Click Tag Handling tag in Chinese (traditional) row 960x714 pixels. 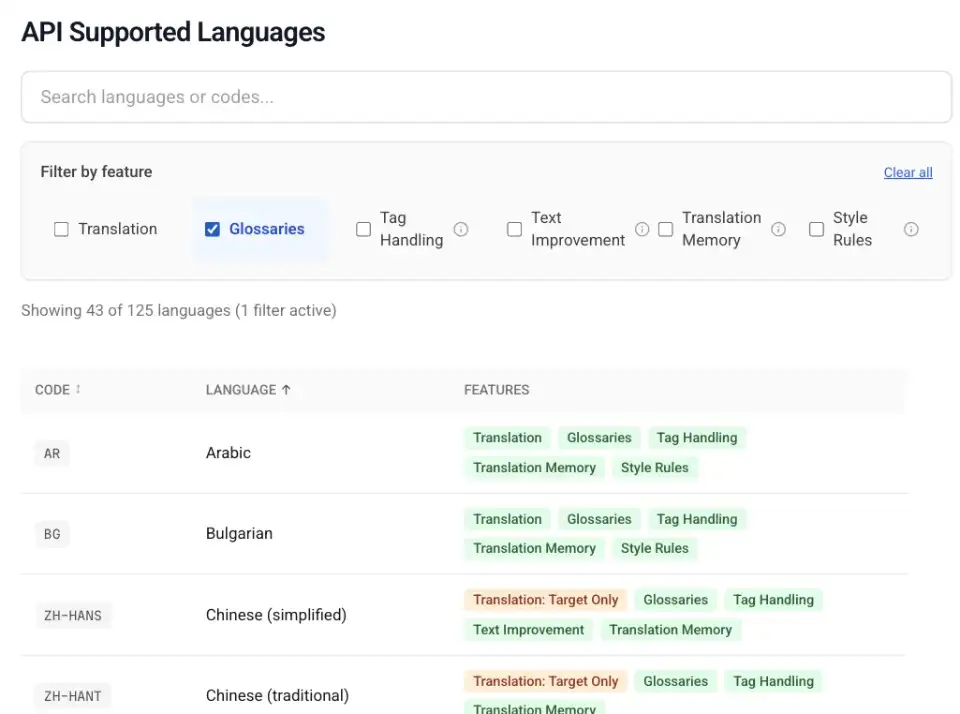click(773, 682)
